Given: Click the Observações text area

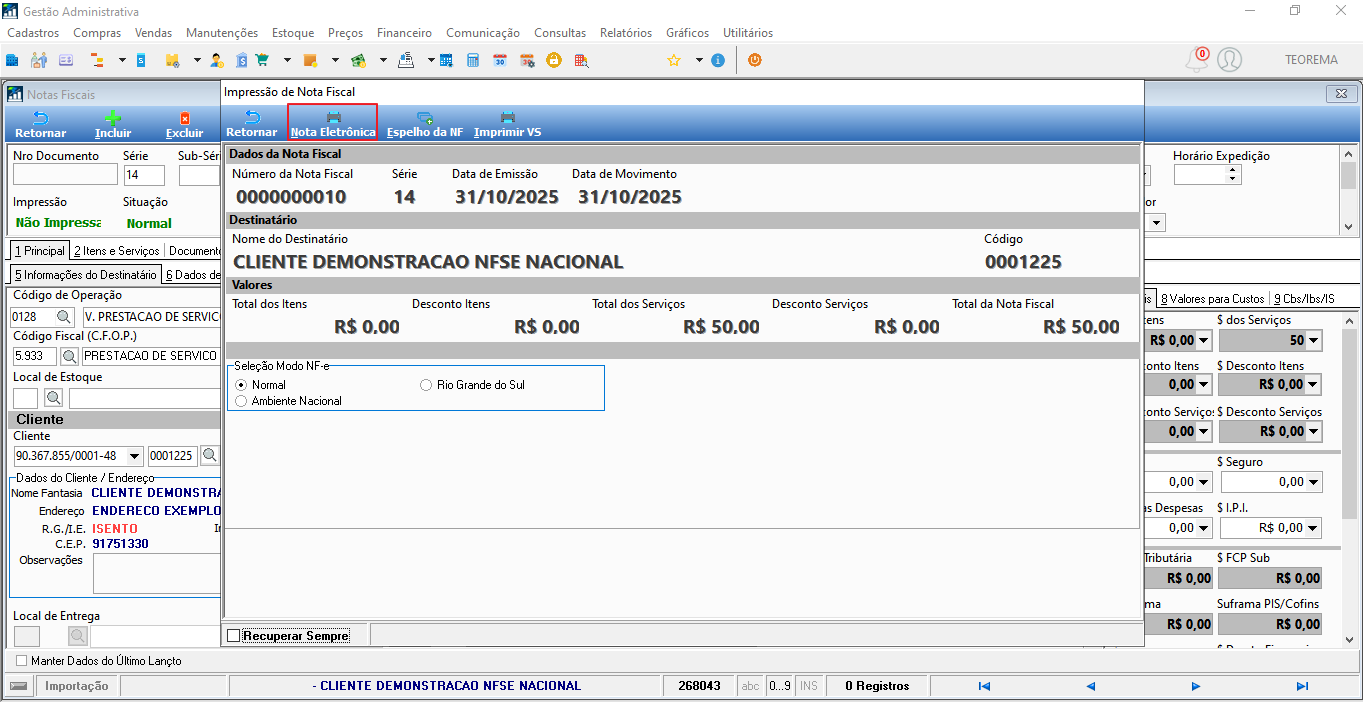Looking at the screenshot, I should pyautogui.click(x=156, y=574).
